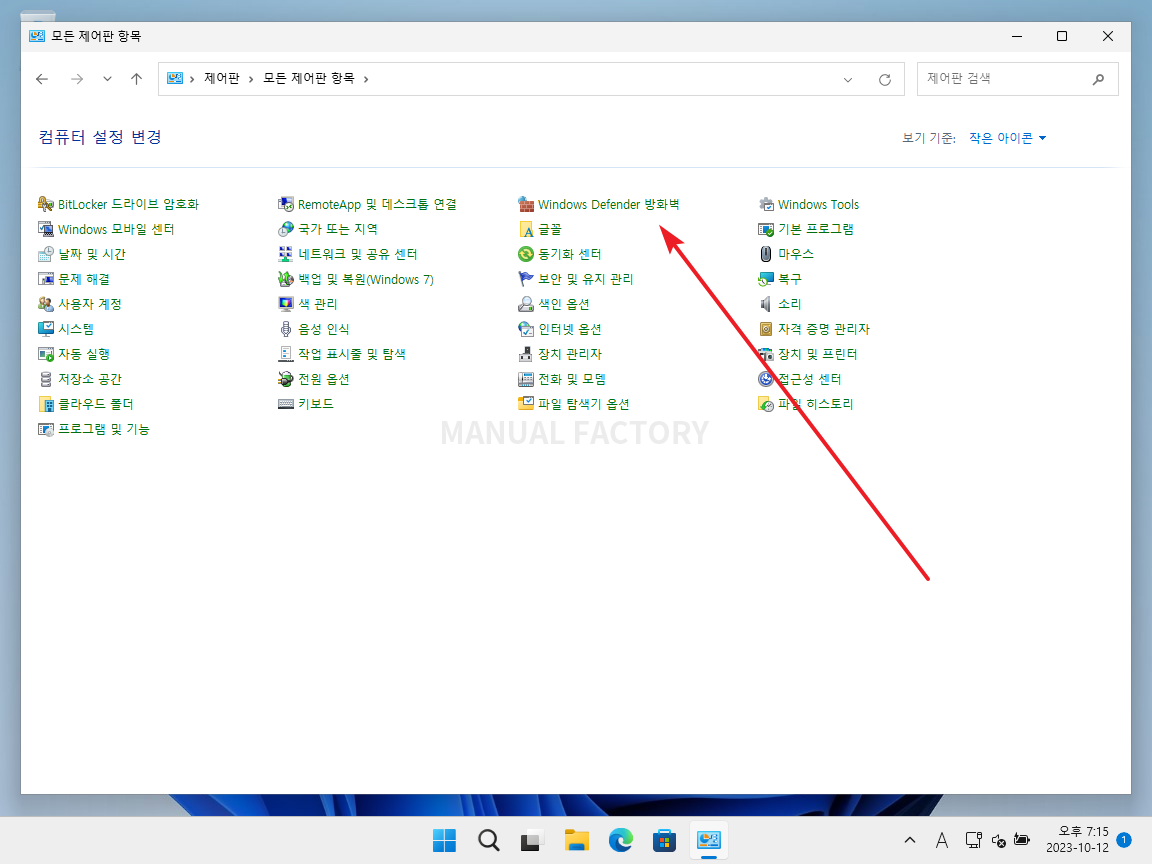Click the 백업 및 복원(Windows 7) icon
Viewport: 1152px width, 864px height.
[x=286, y=279]
